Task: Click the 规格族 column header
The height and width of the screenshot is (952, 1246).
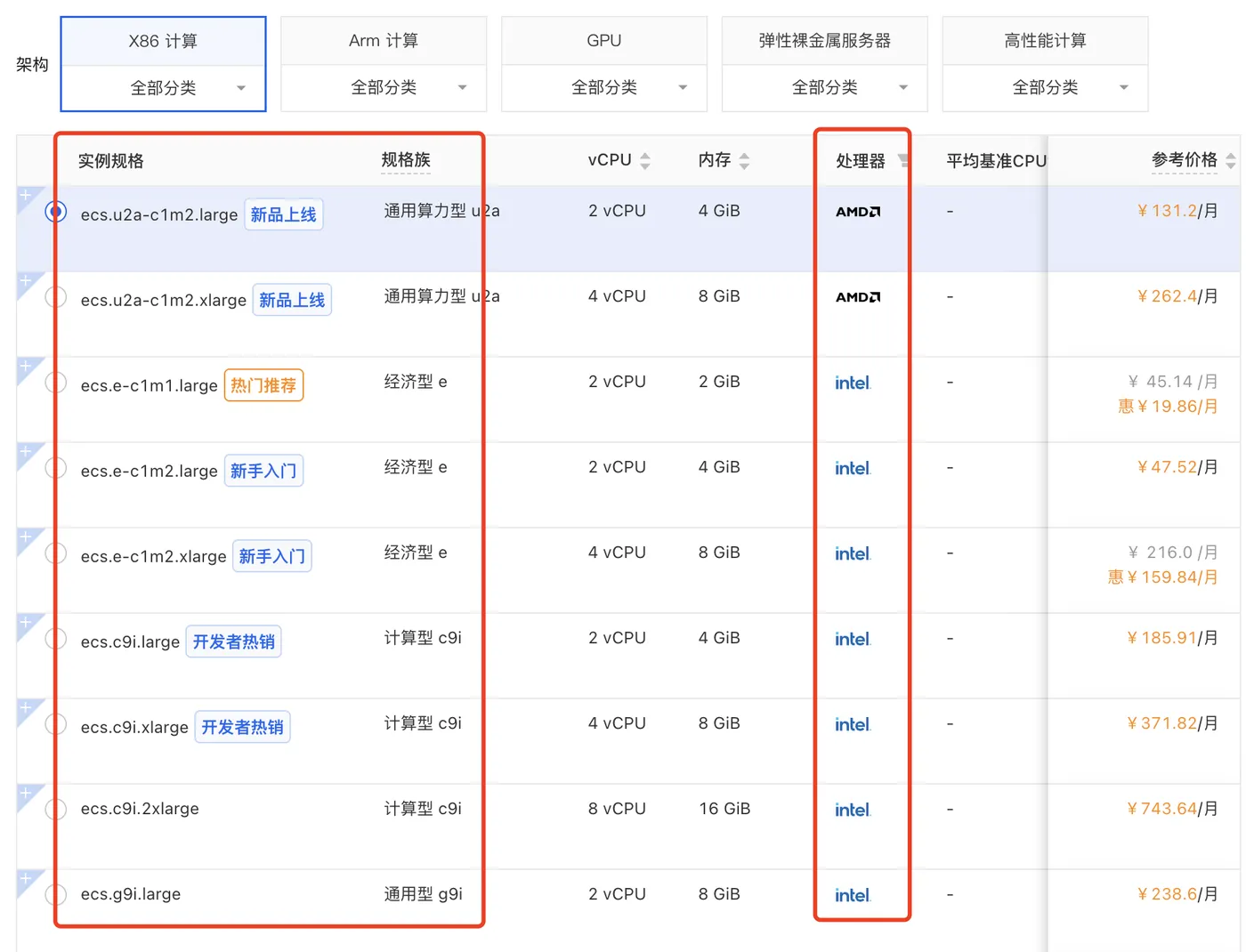Action: 406,160
